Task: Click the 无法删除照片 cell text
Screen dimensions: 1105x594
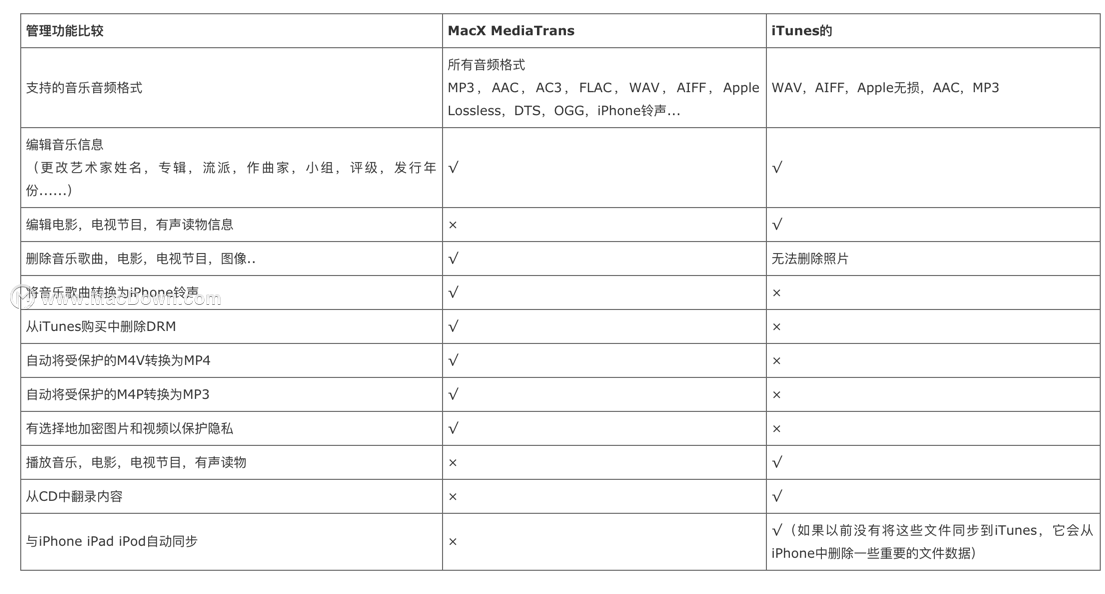Action: click(x=810, y=259)
